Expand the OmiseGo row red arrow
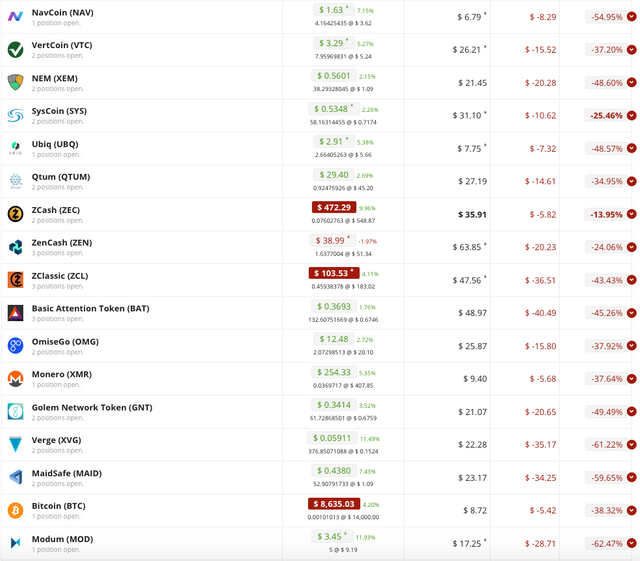The width and height of the screenshot is (640, 561). 632,346
